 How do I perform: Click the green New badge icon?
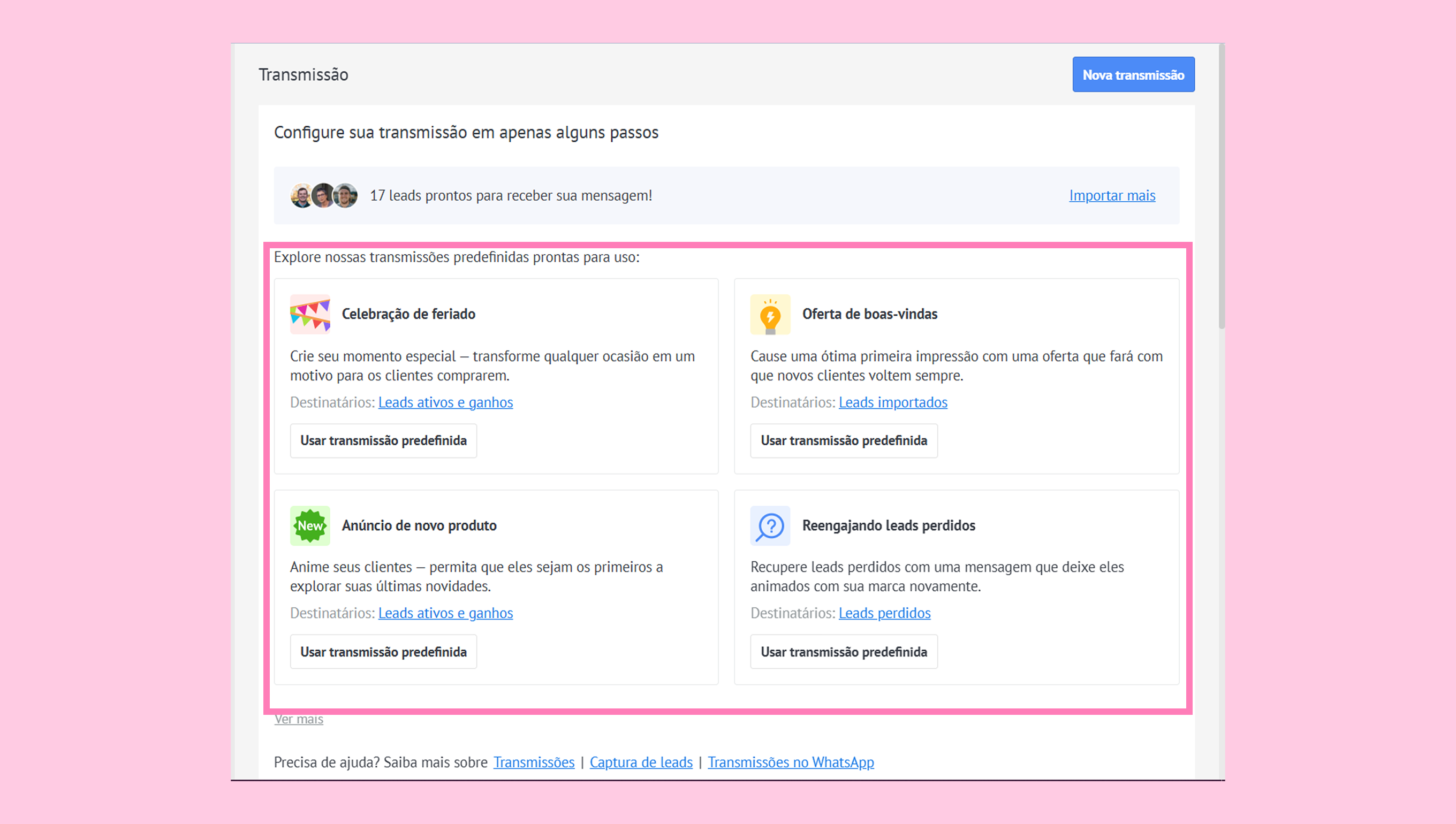tap(310, 525)
